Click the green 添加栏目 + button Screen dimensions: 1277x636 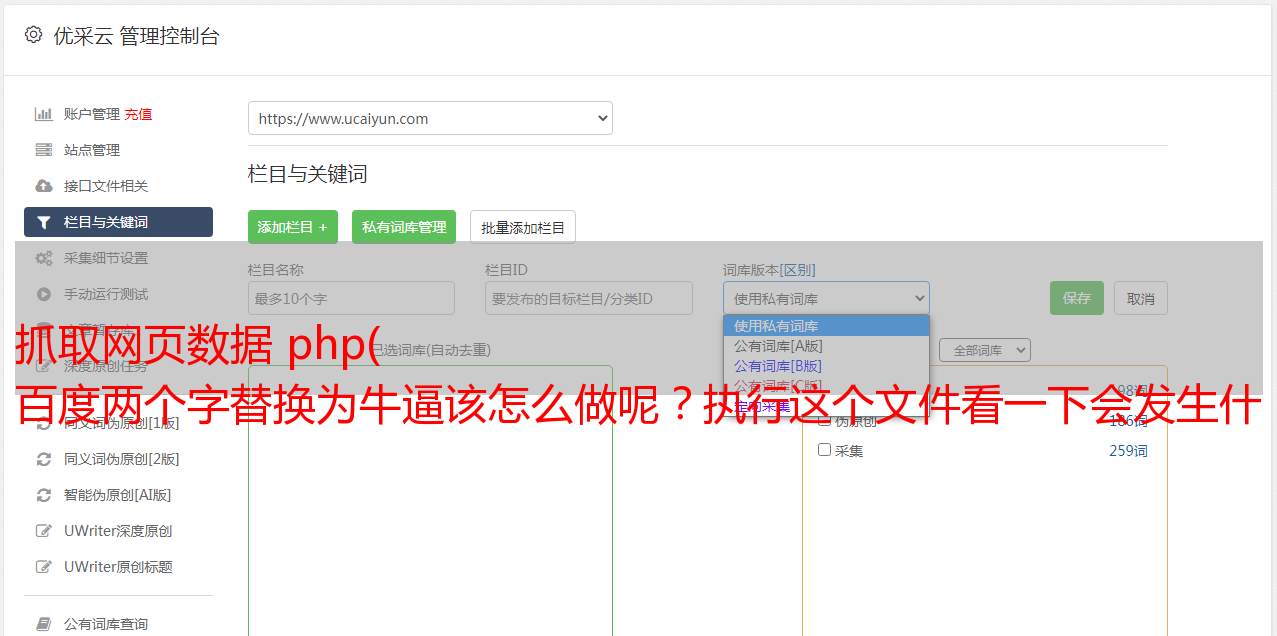[x=293, y=227]
